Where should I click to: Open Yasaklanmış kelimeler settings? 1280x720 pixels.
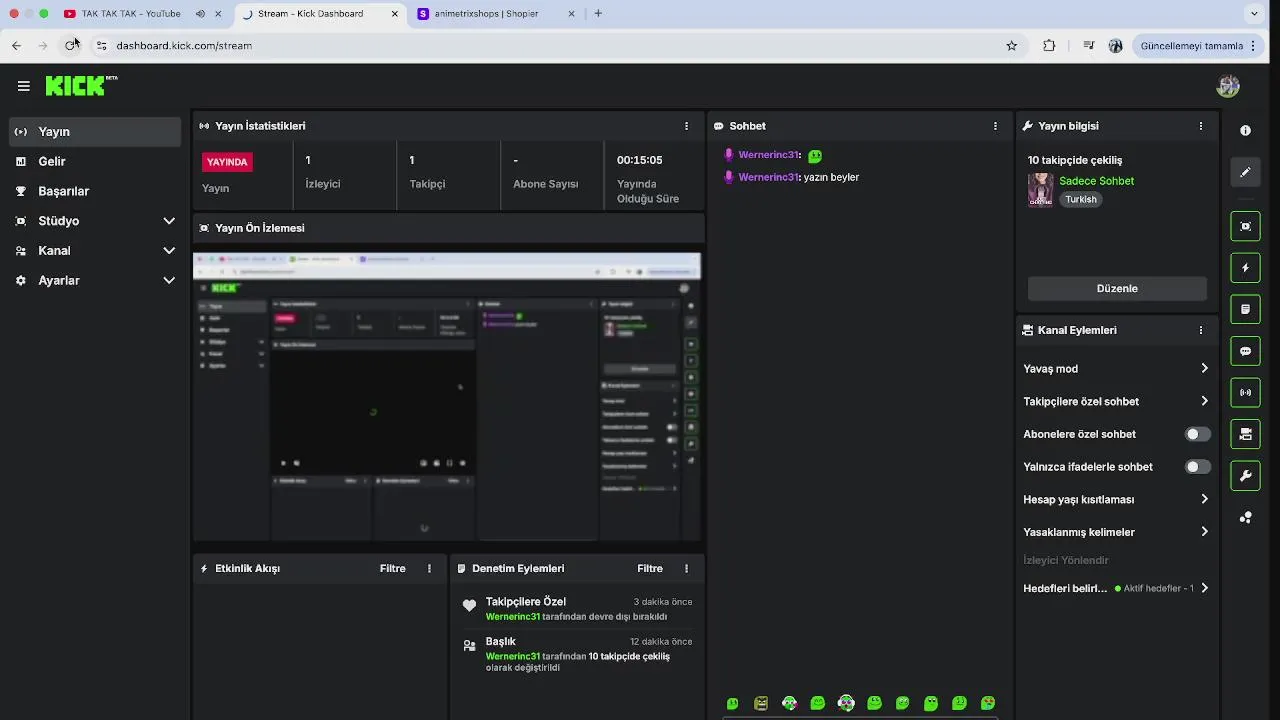[1116, 532]
